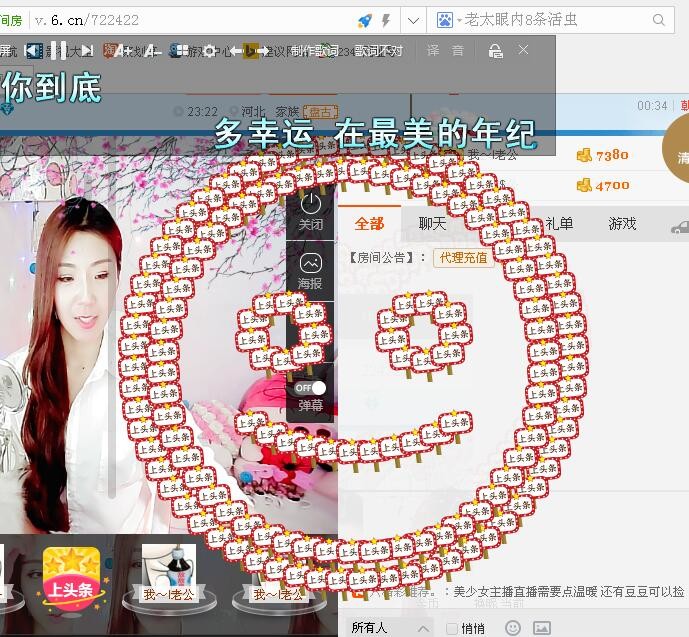Click the magnifier search icon

click(x=658, y=20)
